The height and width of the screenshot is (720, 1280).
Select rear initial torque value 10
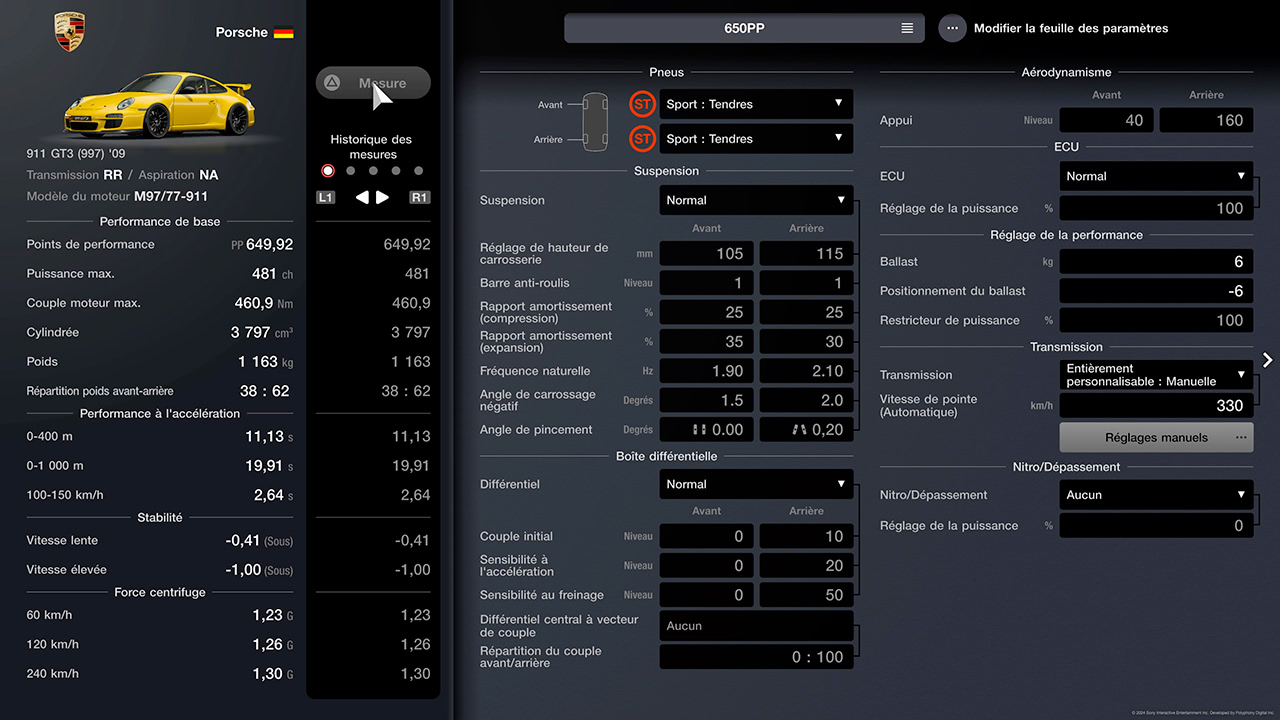pyautogui.click(x=806, y=536)
